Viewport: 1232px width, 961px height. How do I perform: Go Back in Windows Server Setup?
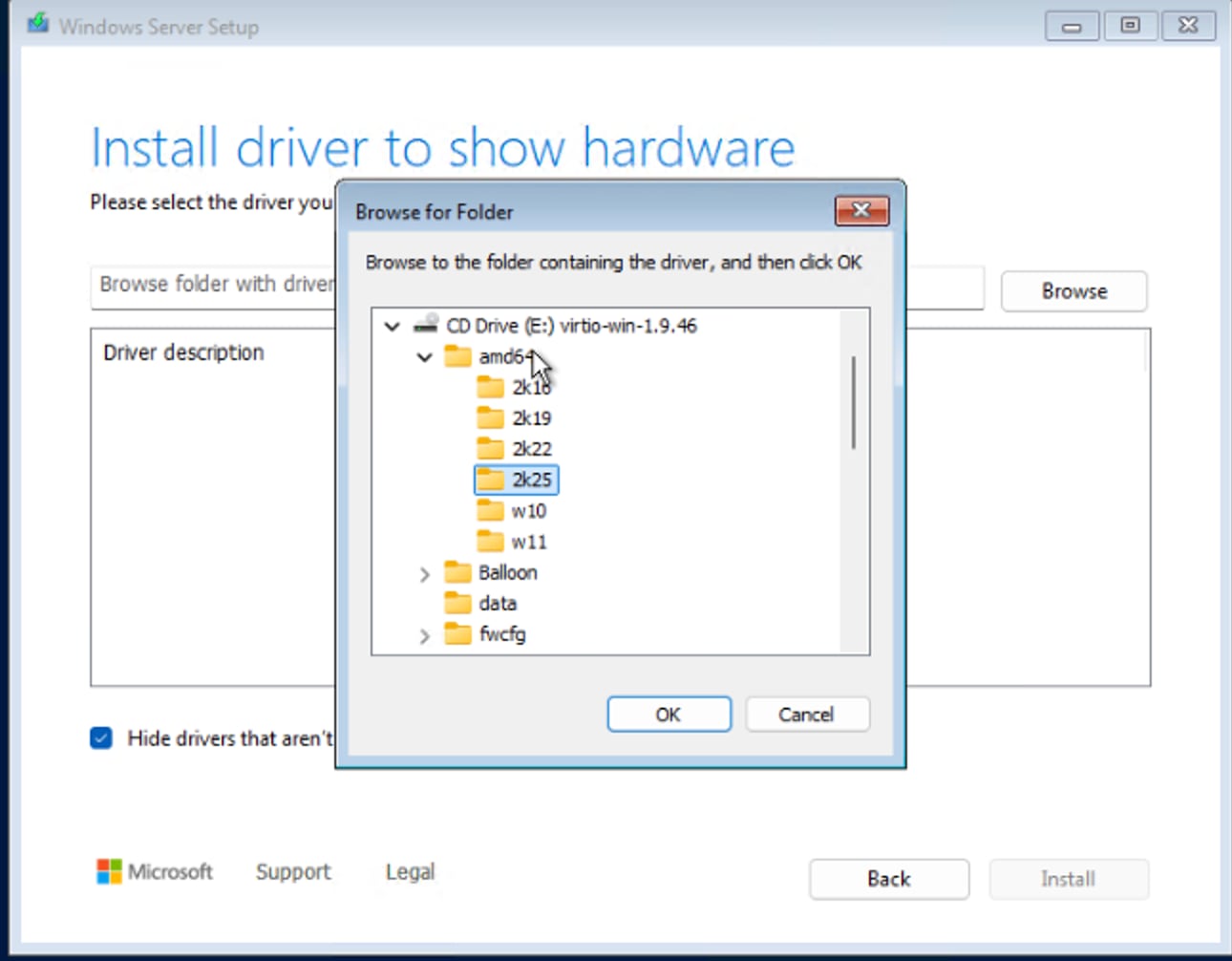(x=889, y=879)
